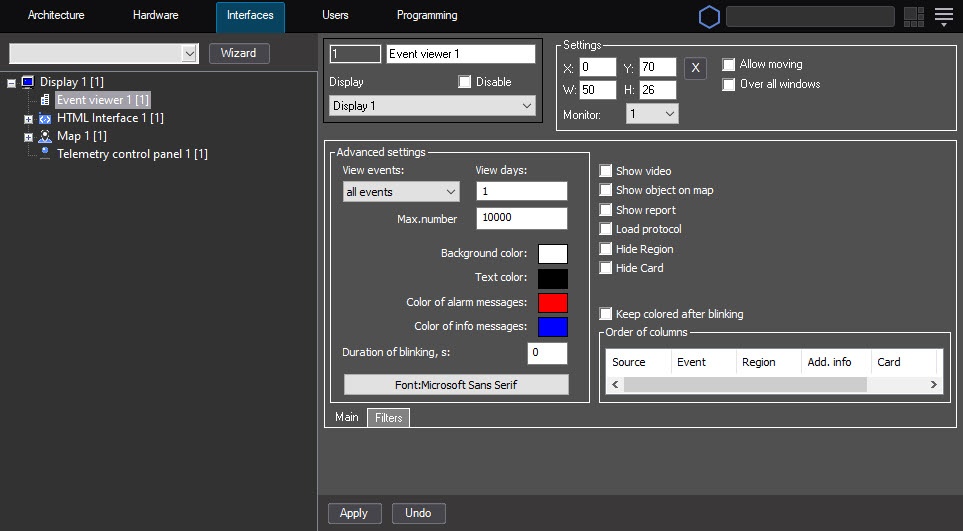The width and height of the screenshot is (963, 531).
Task: Click the grid layout icon in header
Action: point(913,17)
